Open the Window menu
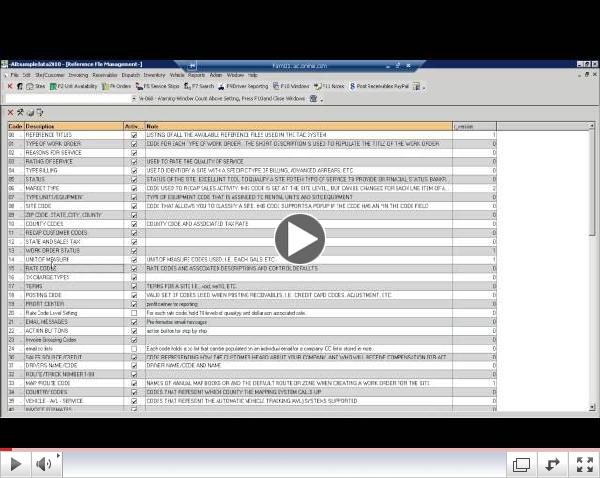The image size is (600, 478). pyautogui.click(x=235, y=75)
